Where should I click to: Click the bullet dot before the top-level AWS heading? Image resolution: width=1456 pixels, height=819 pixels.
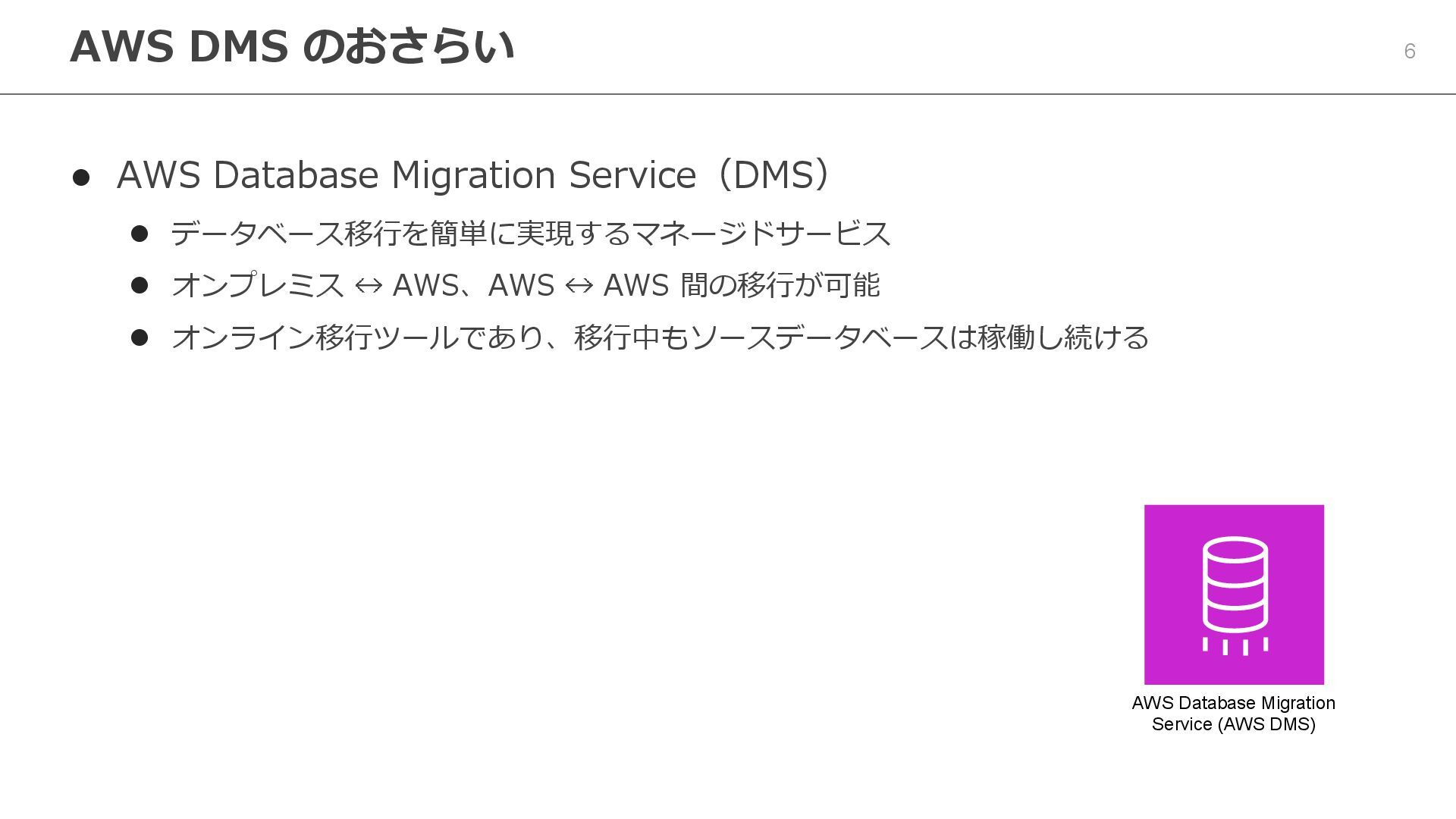[x=81, y=177]
